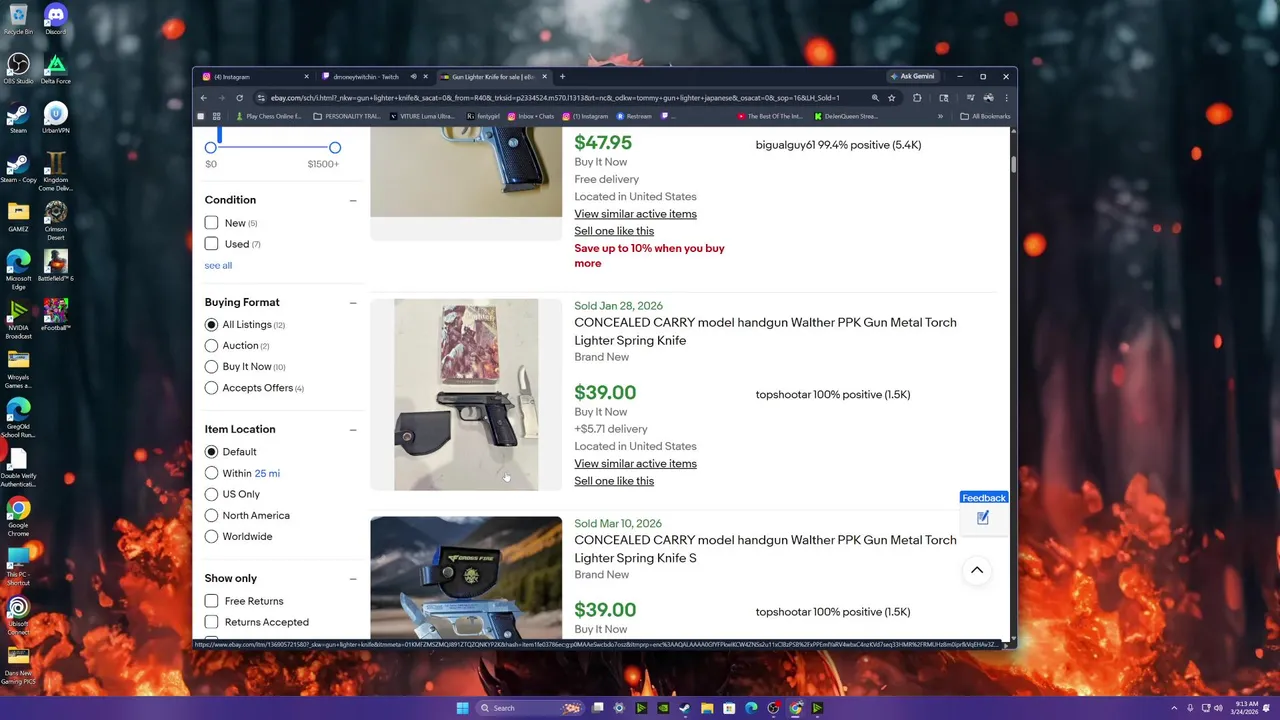Click View similar active items under $47.95 listing
This screenshot has width=1280, height=720.
[635, 214]
